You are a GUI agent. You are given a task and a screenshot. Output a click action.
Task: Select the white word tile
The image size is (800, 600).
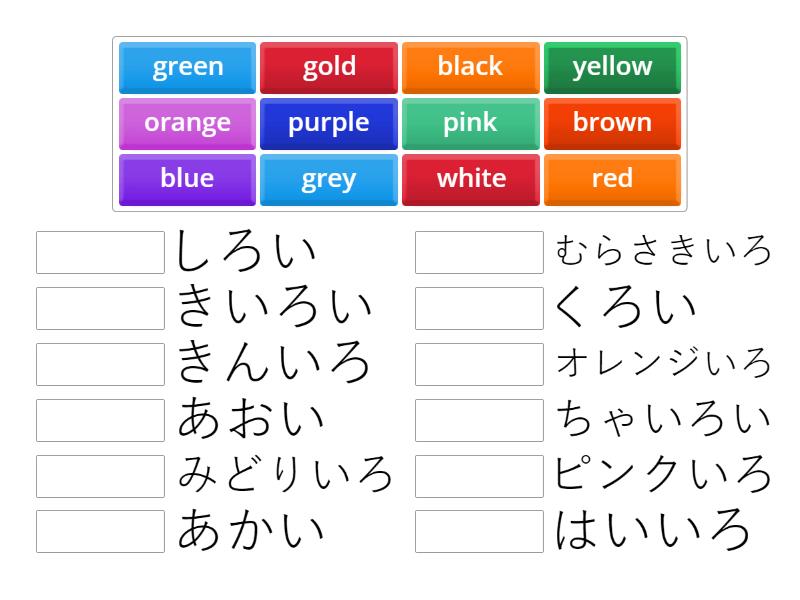pos(470,179)
